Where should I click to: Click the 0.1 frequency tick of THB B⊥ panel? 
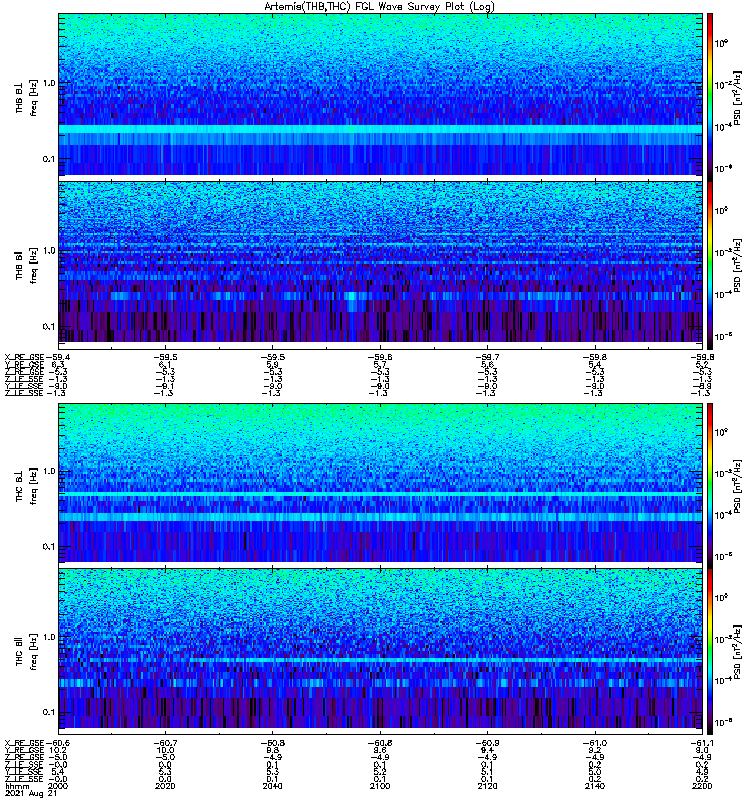[49, 159]
